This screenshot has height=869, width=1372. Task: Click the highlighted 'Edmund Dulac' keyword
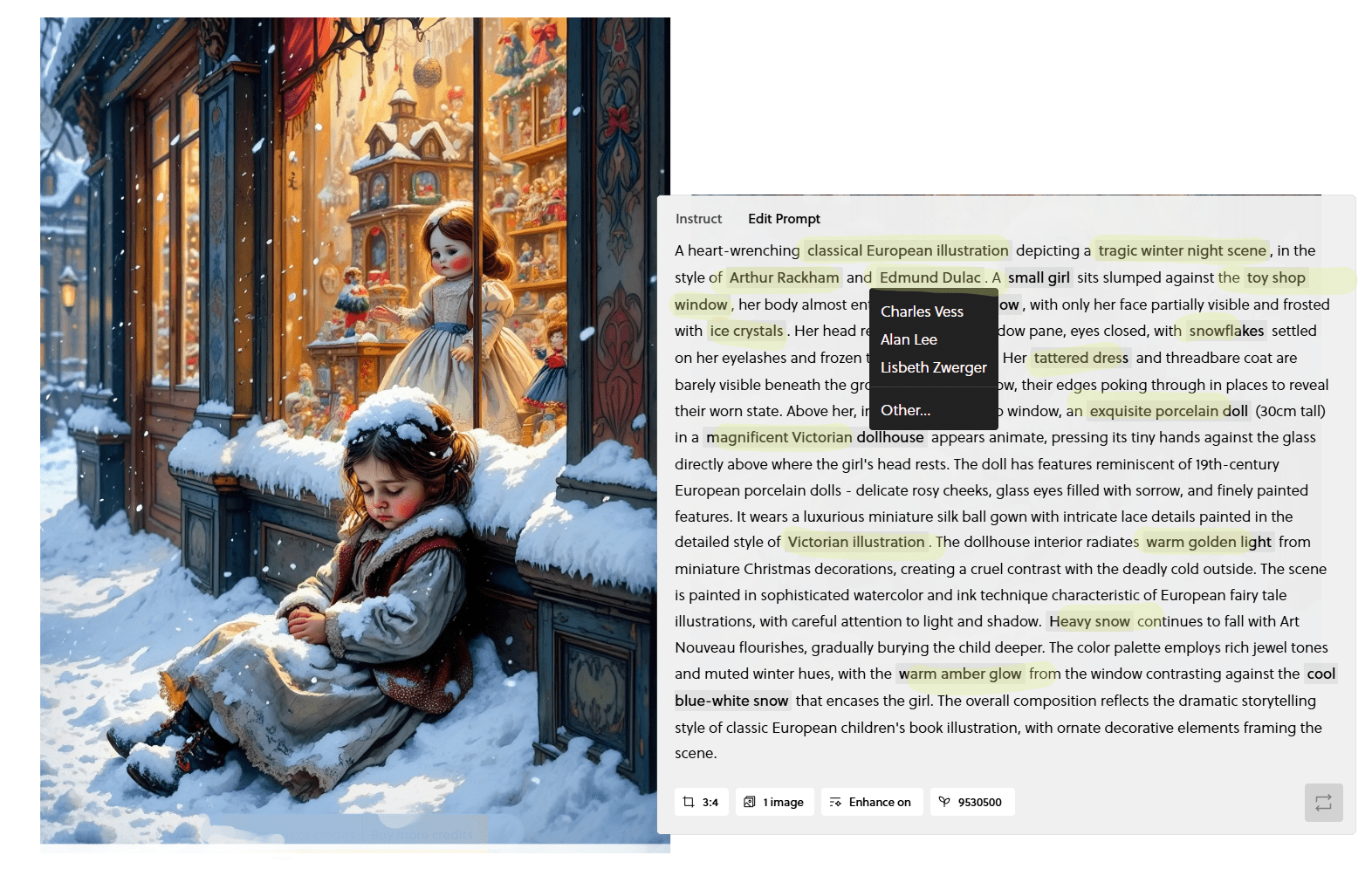pyautogui.click(x=930, y=277)
